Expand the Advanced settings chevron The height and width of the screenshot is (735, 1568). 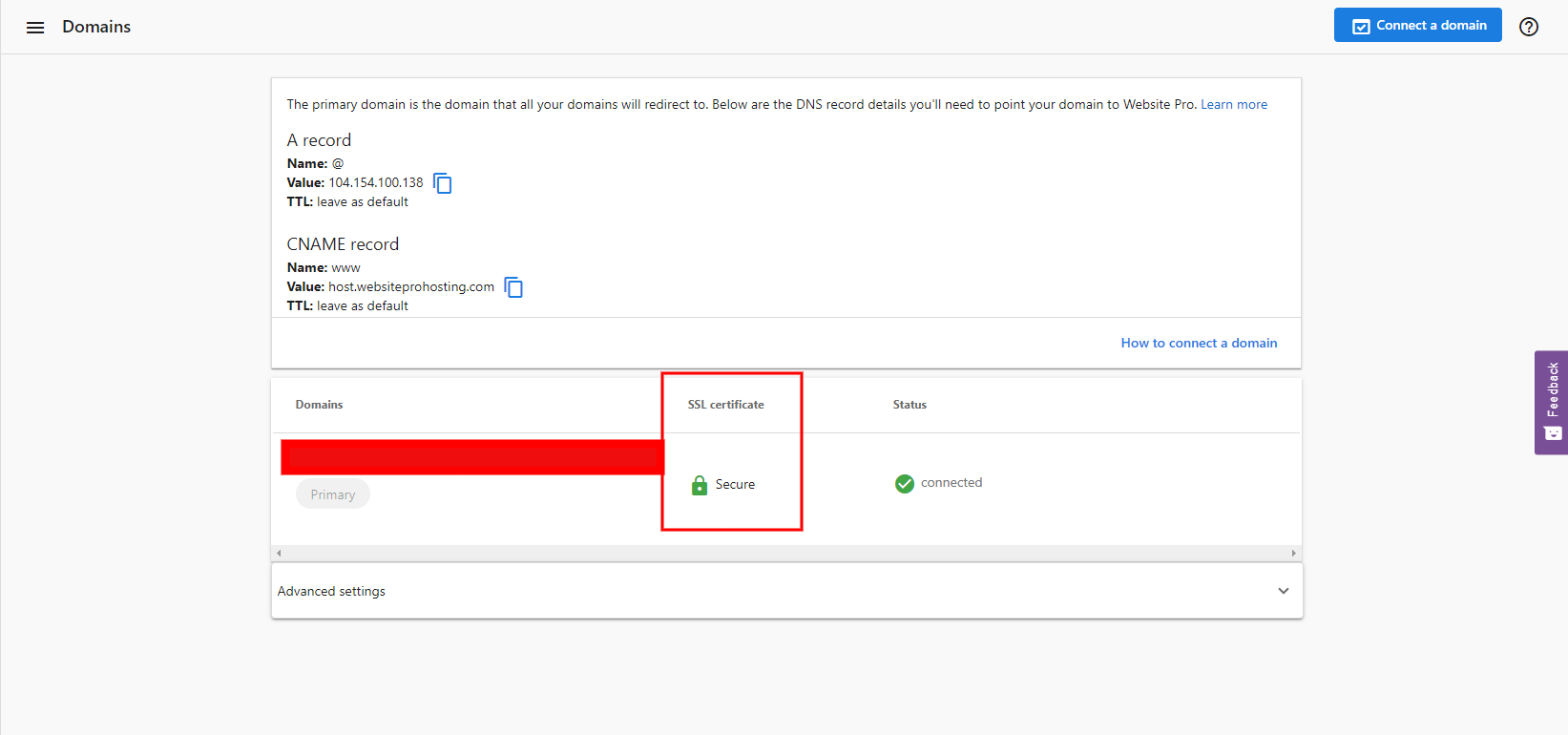pos(1284,591)
